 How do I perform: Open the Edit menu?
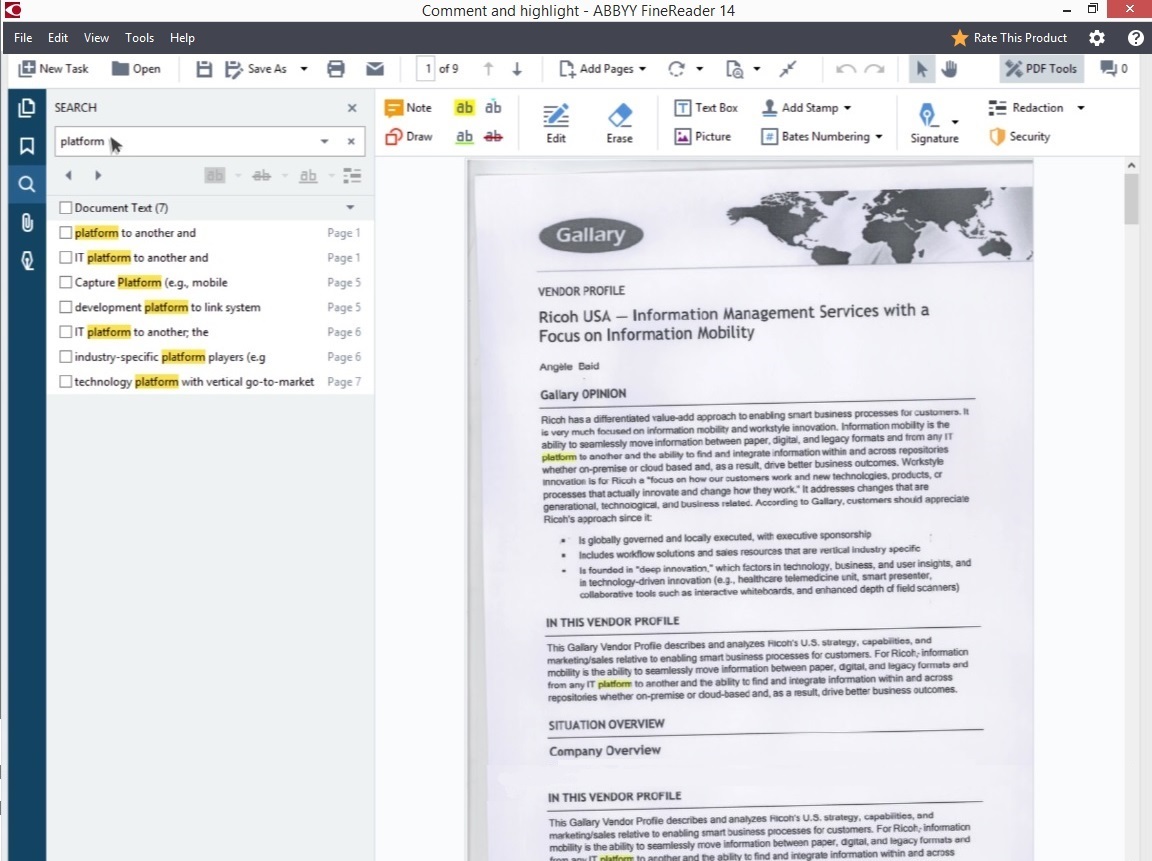click(57, 38)
